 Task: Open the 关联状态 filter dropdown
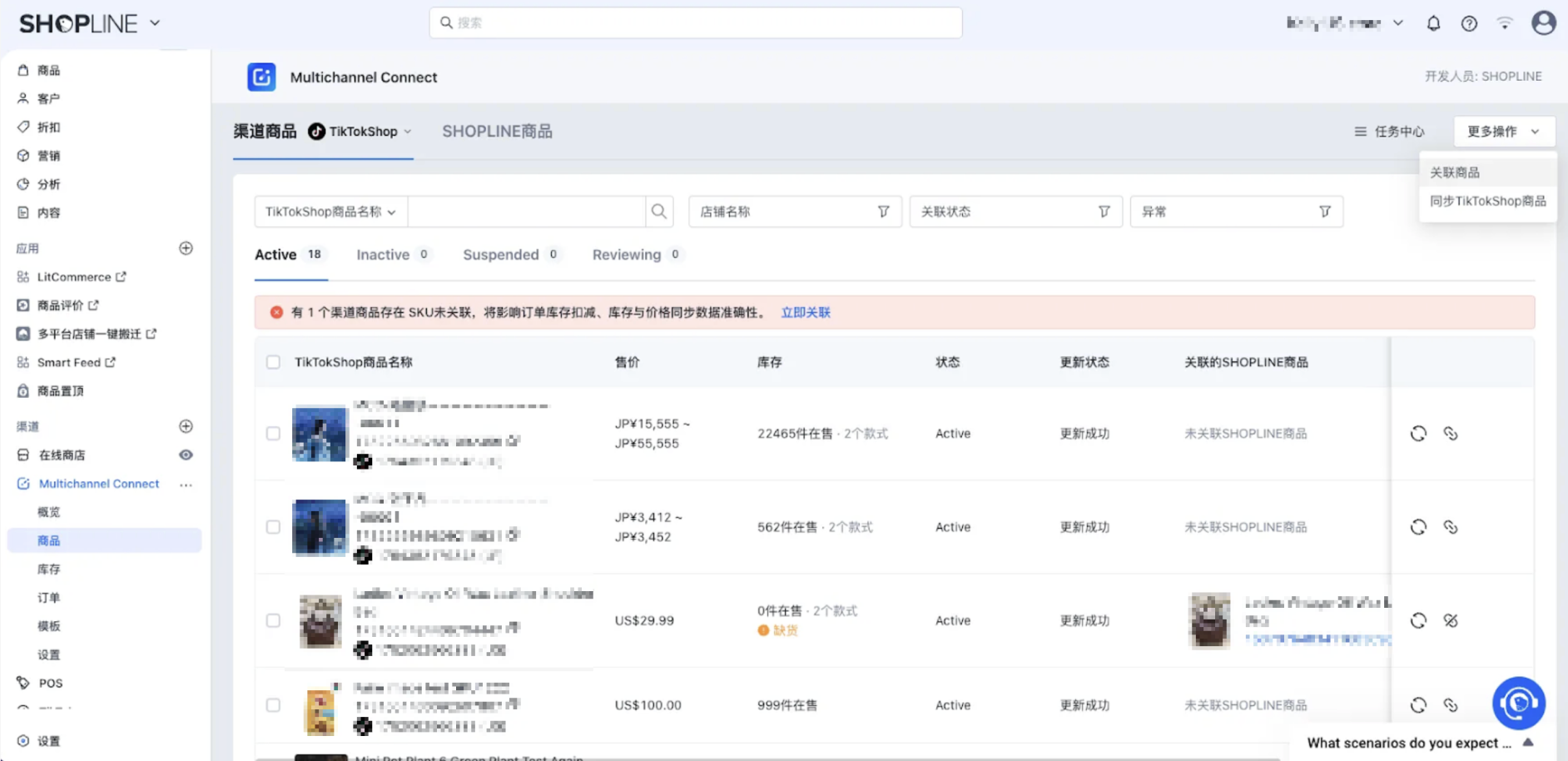1015,211
